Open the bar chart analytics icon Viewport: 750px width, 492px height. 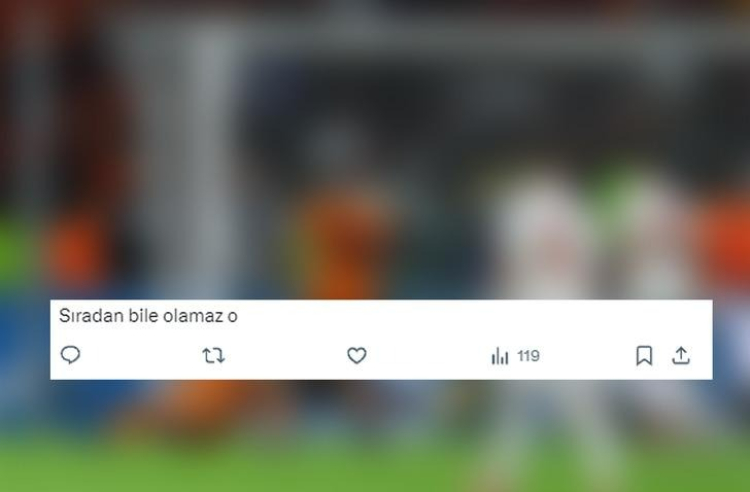[x=500, y=356]
